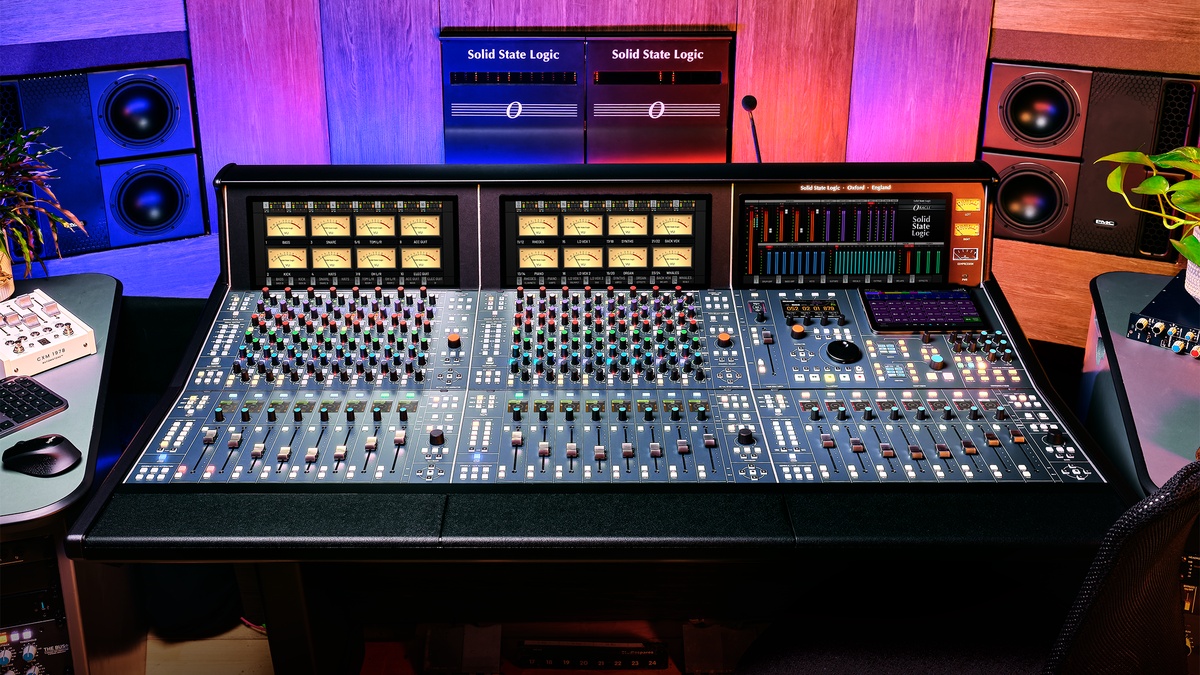Click the KICK VU meter
Image resolution: width=1200 pixels, height=675 pixels.
point(285,258)
